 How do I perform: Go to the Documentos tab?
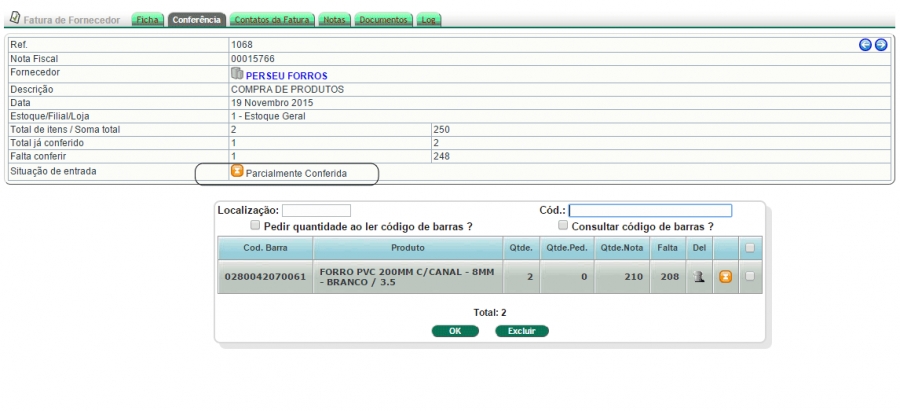[383, 20]
